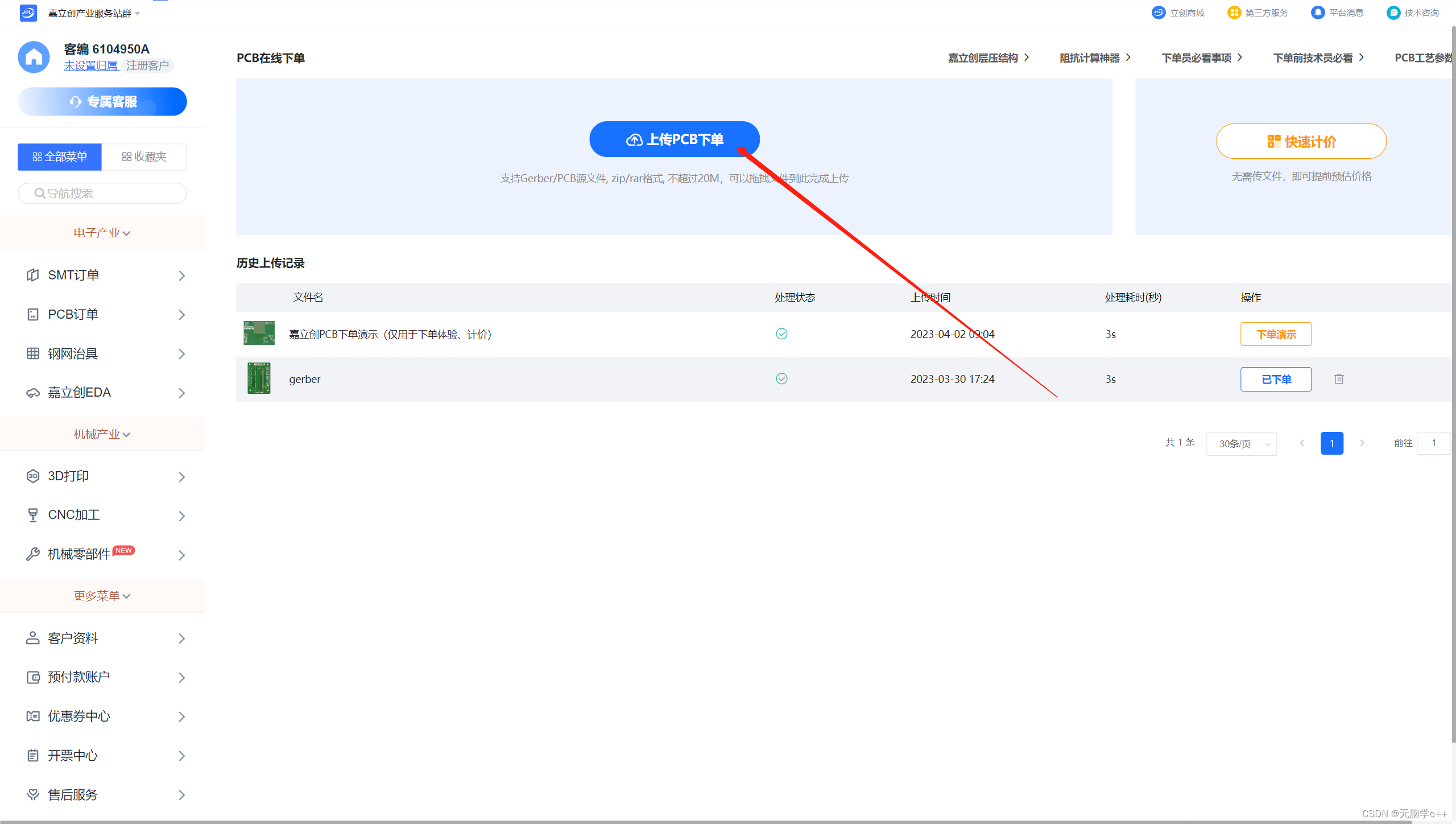
Task: Click the 未设置归属 link
Action: click(x=91, y=65)
